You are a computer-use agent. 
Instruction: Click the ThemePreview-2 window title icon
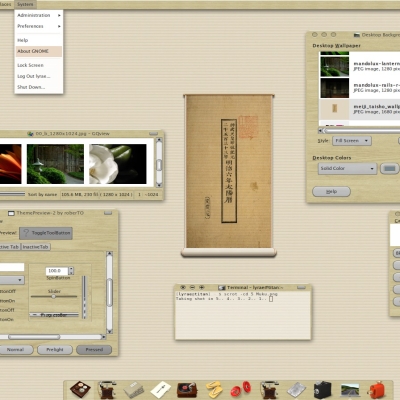[x=11, y=213]
